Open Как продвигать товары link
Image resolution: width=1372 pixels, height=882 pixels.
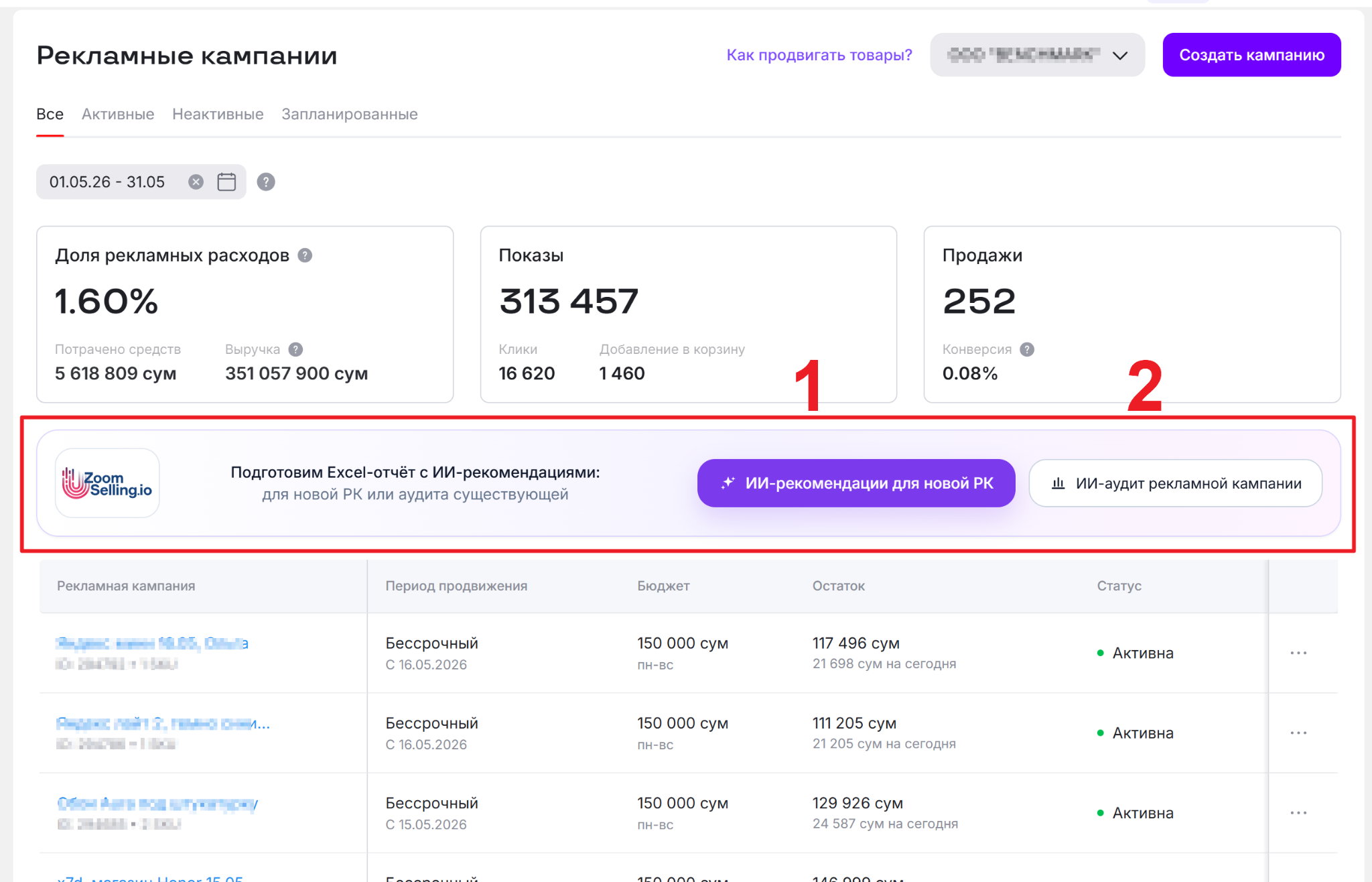pos(819,55)
